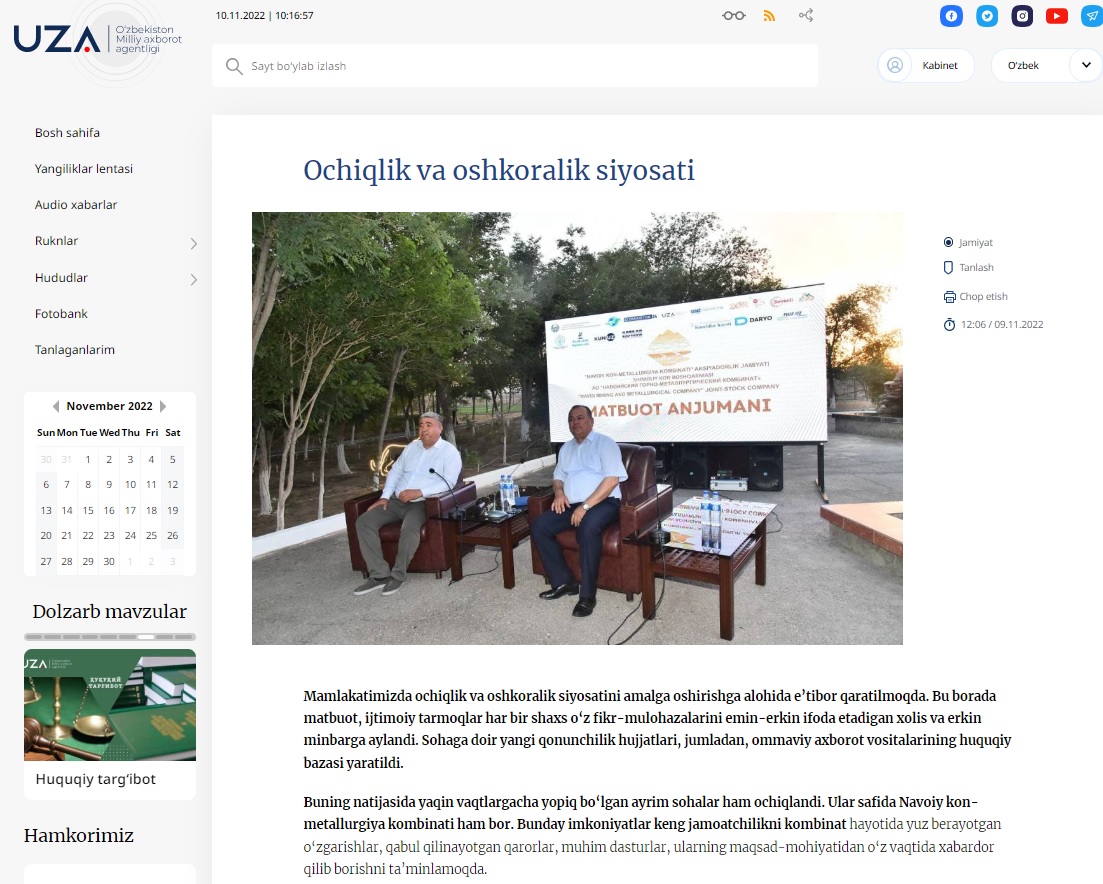Open the Twitter social icon
Image resolution: width=1103 pixels, height=884 pixels.
987,16
